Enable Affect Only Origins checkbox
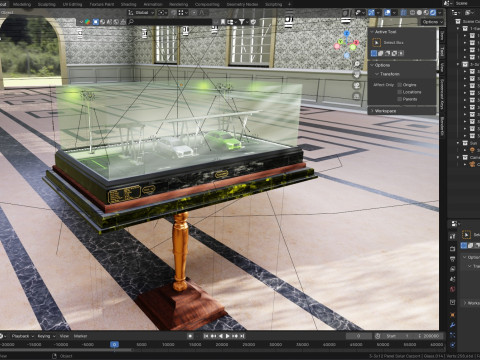Screen dimensions: 480x360 [x=400, y=85]
